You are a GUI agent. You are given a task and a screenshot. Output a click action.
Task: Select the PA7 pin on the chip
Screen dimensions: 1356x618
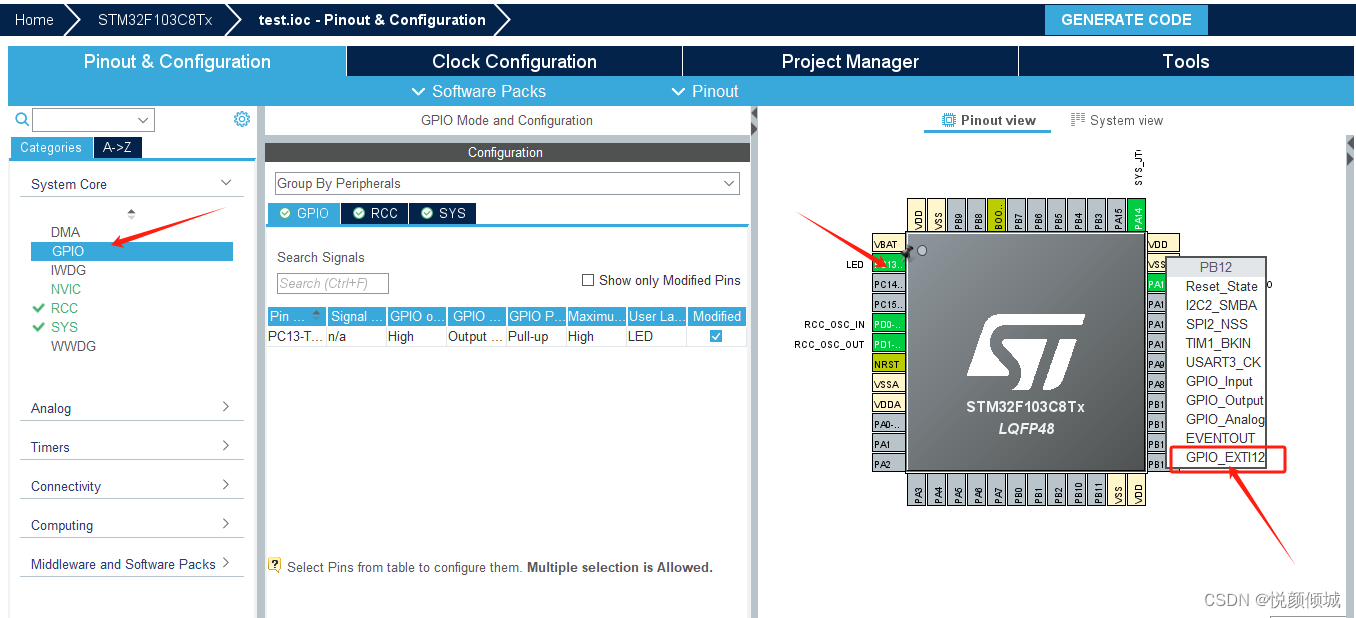point(998,489)
